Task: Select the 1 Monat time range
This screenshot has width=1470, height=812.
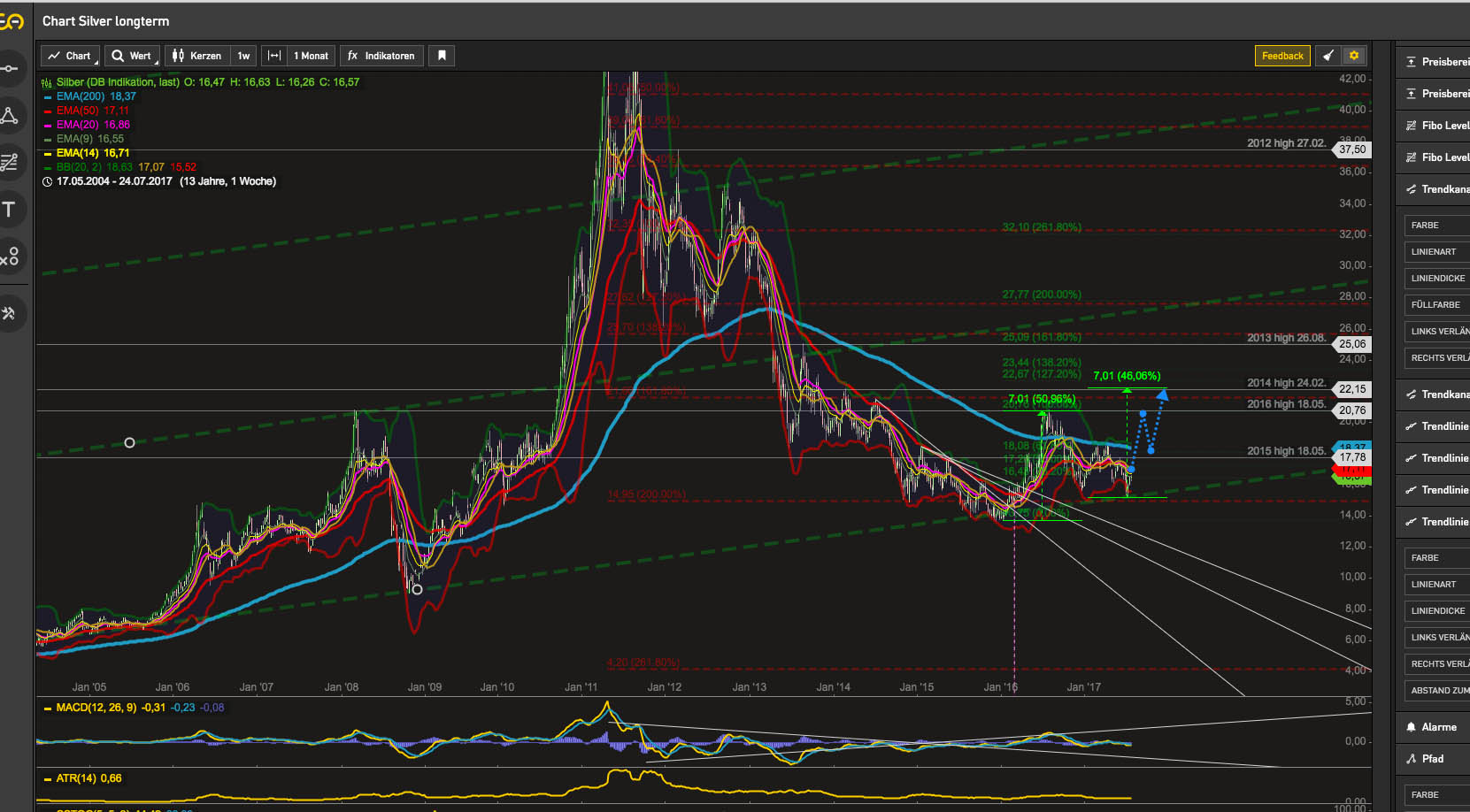Action: (x=311, y=56)
